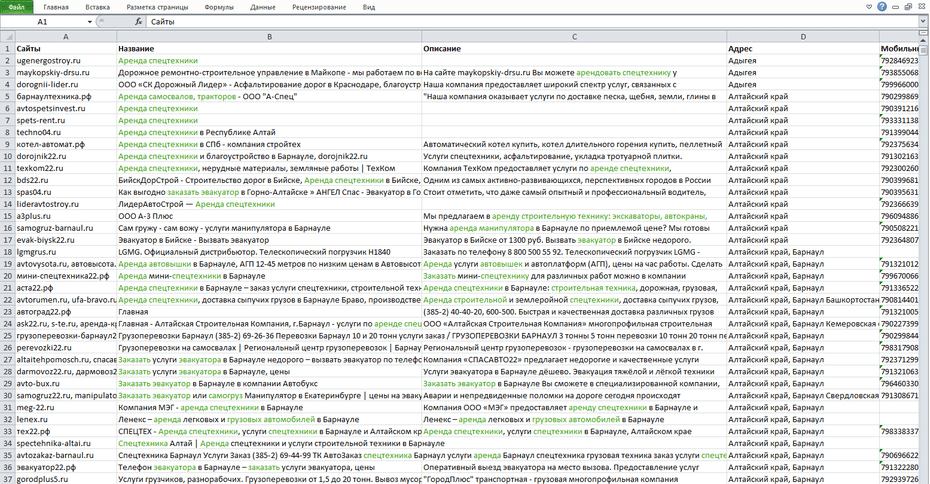Click the Insert Function fx icon
This screenshot has width=930, height=484.
tap(137, 21)
